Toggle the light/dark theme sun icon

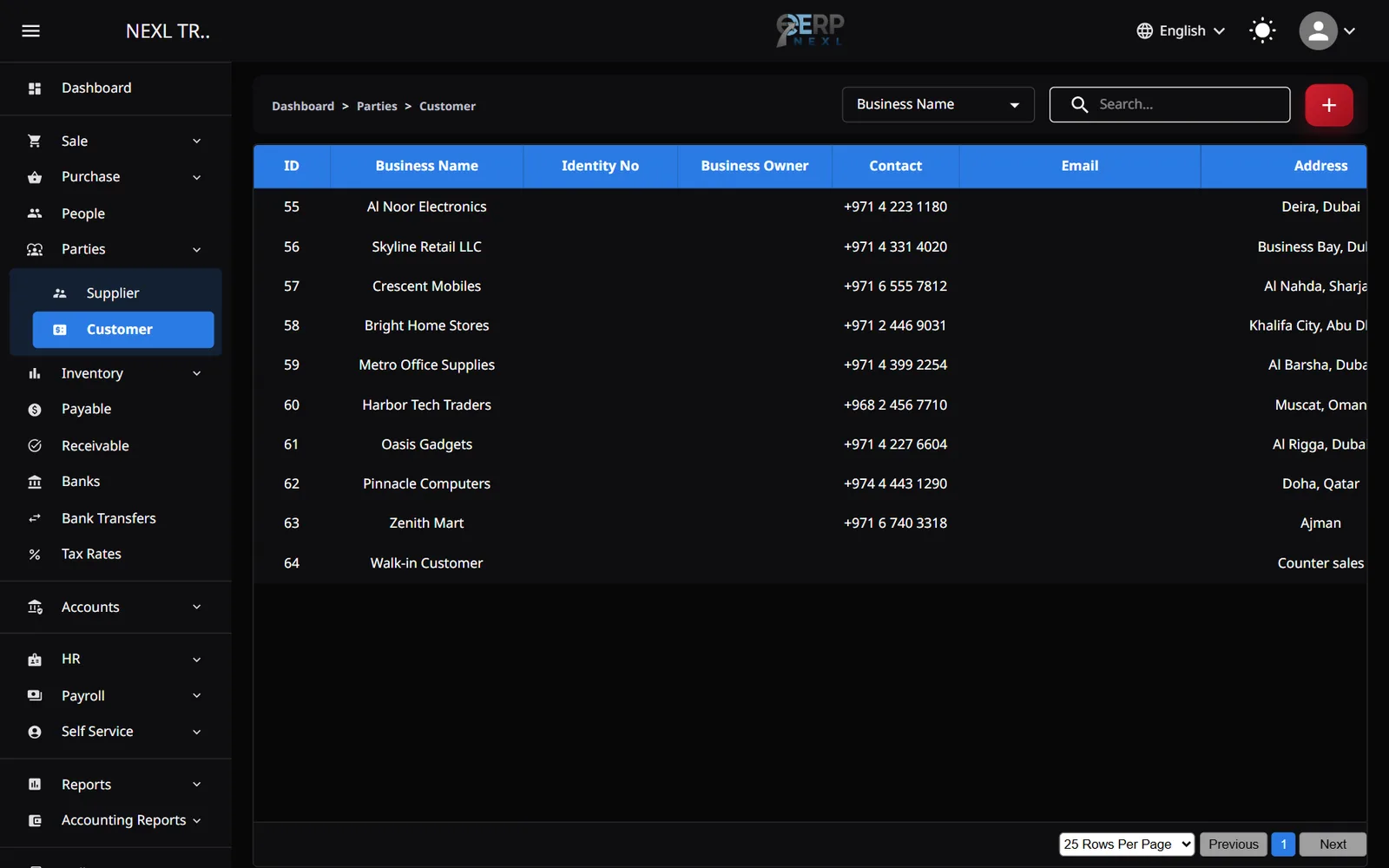pyautogui.click(x=1262, y=31)
